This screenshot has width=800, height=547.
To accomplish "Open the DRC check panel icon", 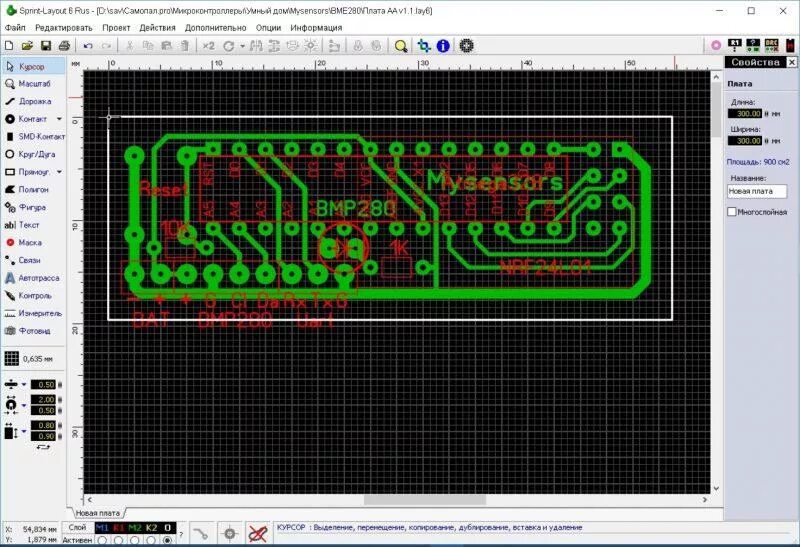I will coord(771,45).
